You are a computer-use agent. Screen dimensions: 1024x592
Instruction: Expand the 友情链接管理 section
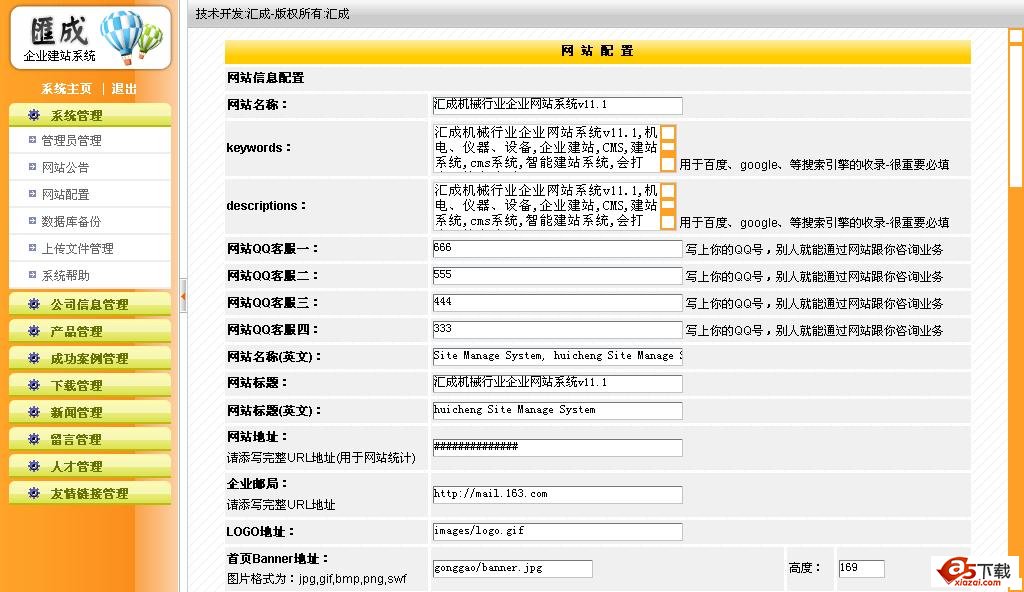[89, 493]
